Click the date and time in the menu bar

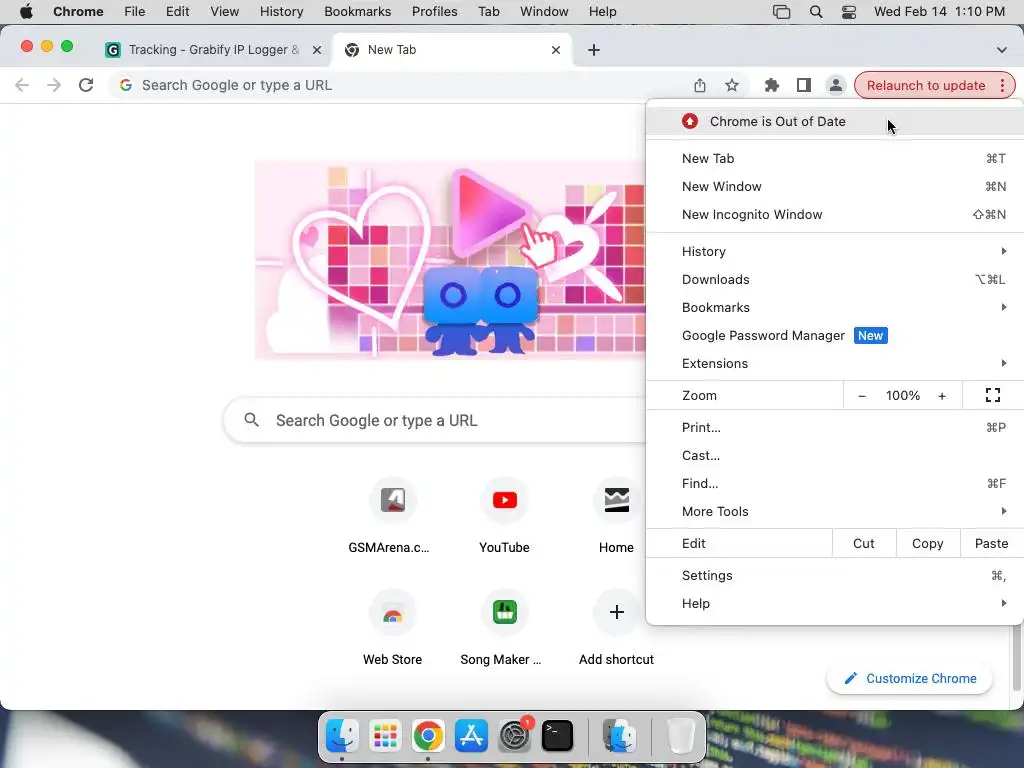click(939, 12)
